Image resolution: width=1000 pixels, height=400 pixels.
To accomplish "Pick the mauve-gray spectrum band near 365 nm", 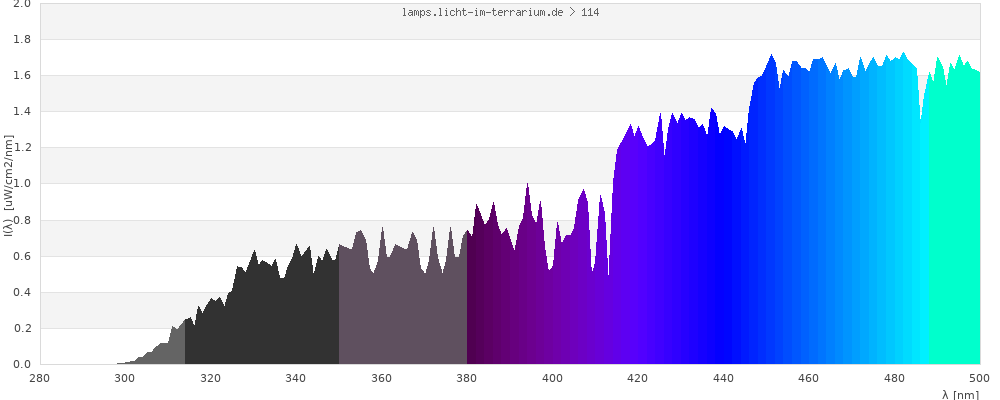I will (403, 320).
